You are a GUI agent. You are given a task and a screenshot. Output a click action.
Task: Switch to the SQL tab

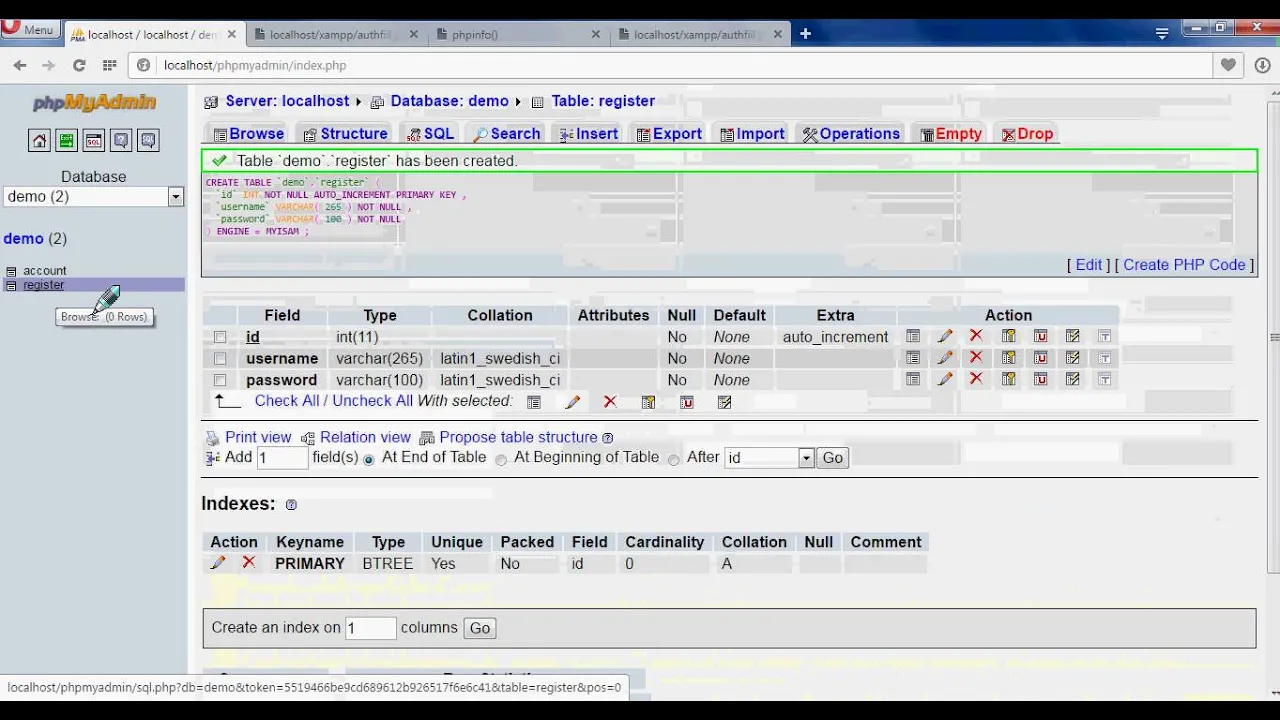(x=430, y=134)
